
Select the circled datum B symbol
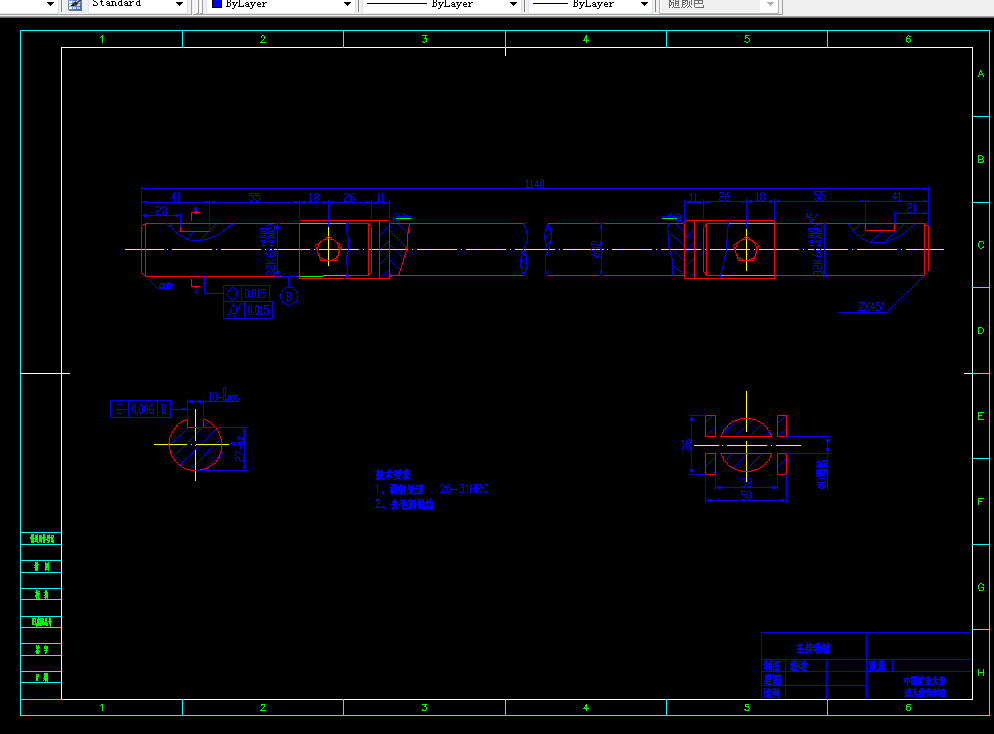tap(289, 296)
